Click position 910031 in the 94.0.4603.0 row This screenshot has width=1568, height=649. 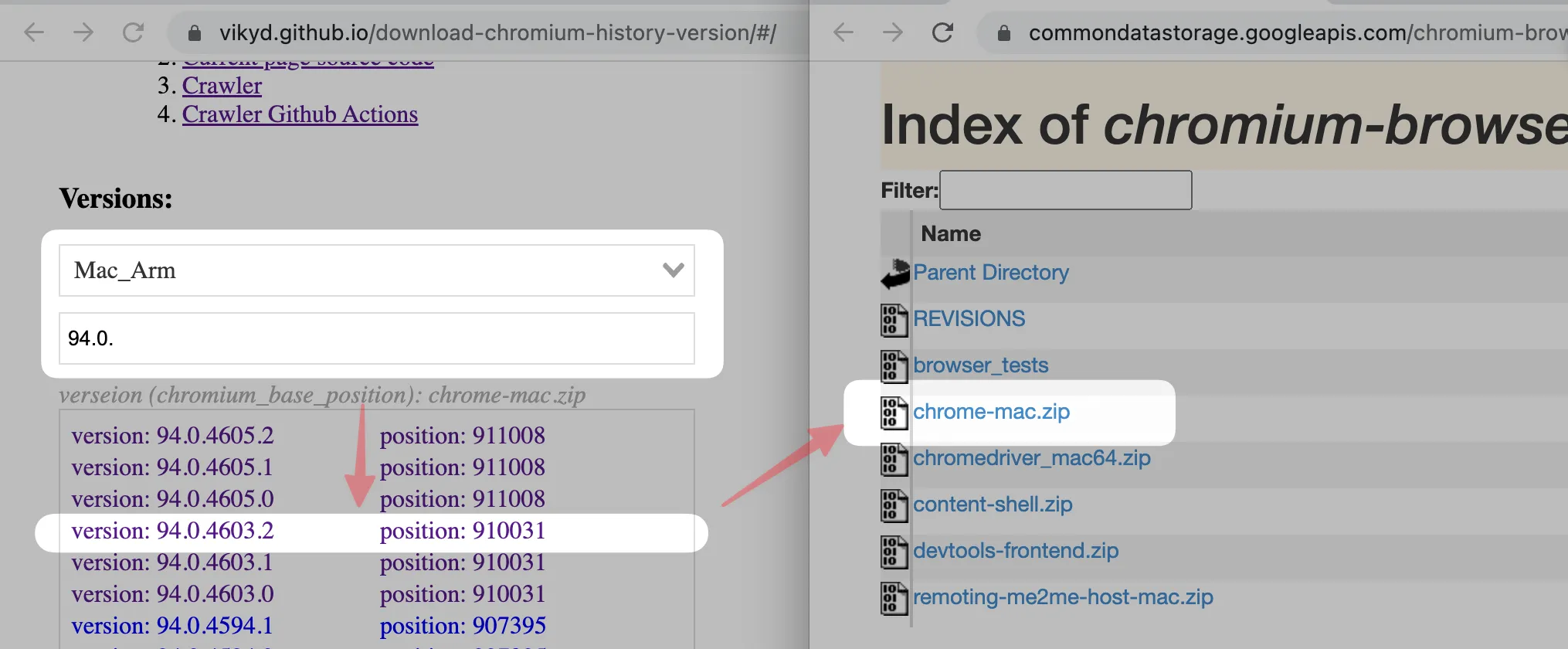(x=463, y=594)
